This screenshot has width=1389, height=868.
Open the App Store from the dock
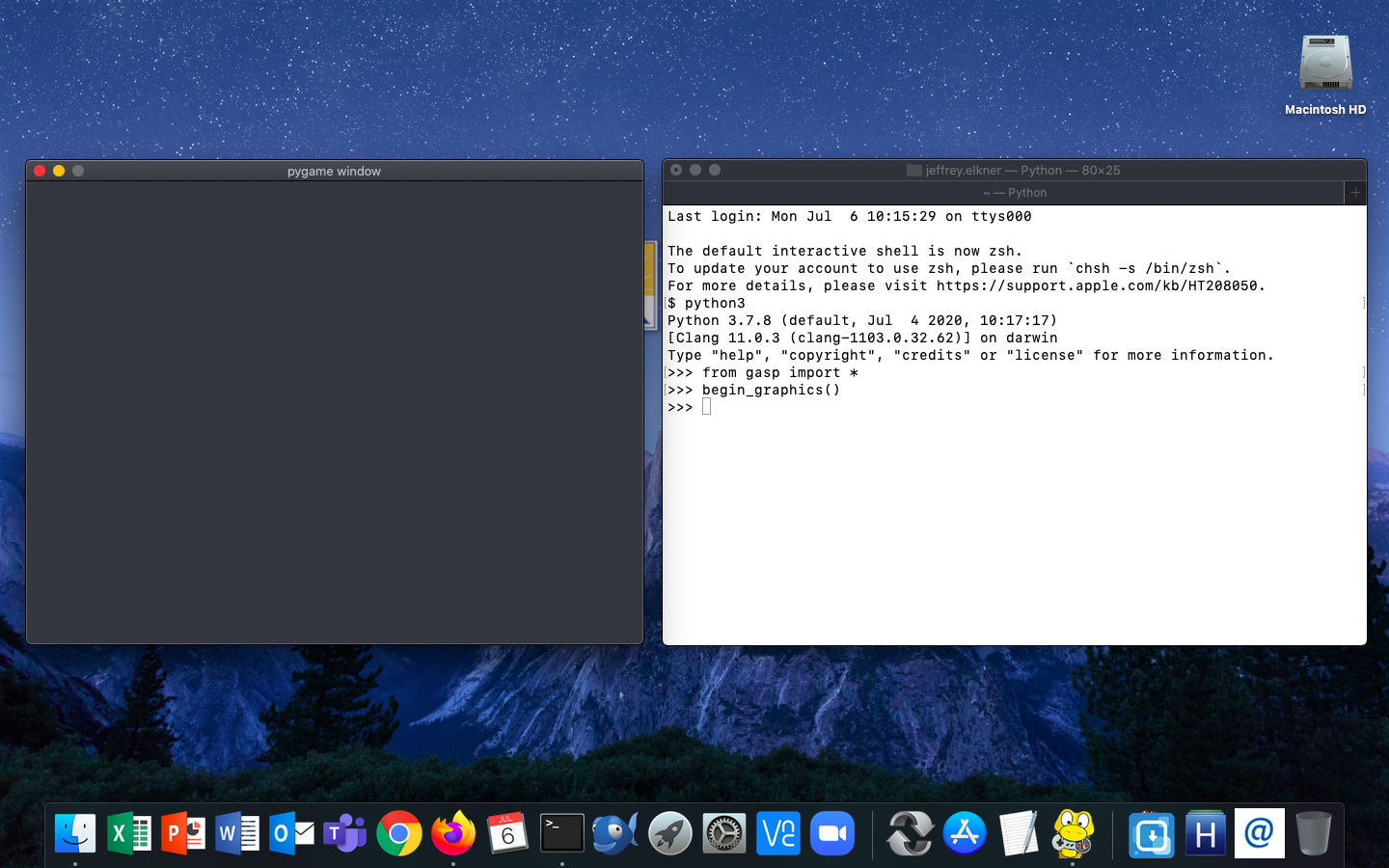coord(965,834)
